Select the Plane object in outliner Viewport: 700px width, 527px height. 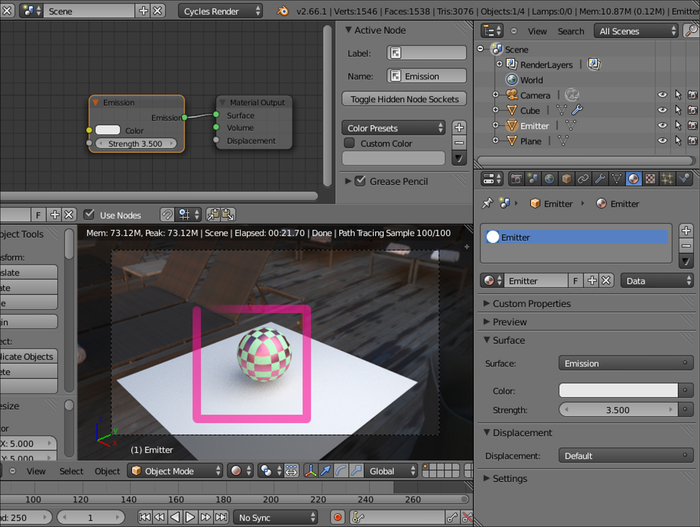coord(530,141)
